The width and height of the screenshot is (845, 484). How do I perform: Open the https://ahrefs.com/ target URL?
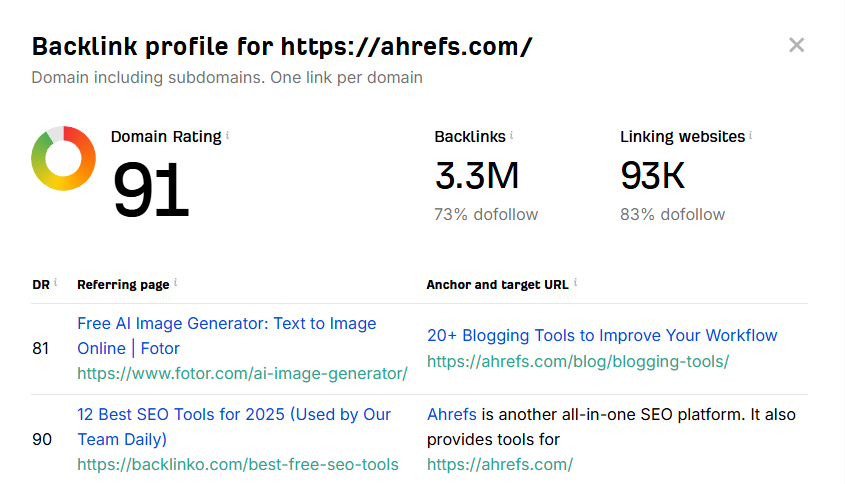[500, 464]
